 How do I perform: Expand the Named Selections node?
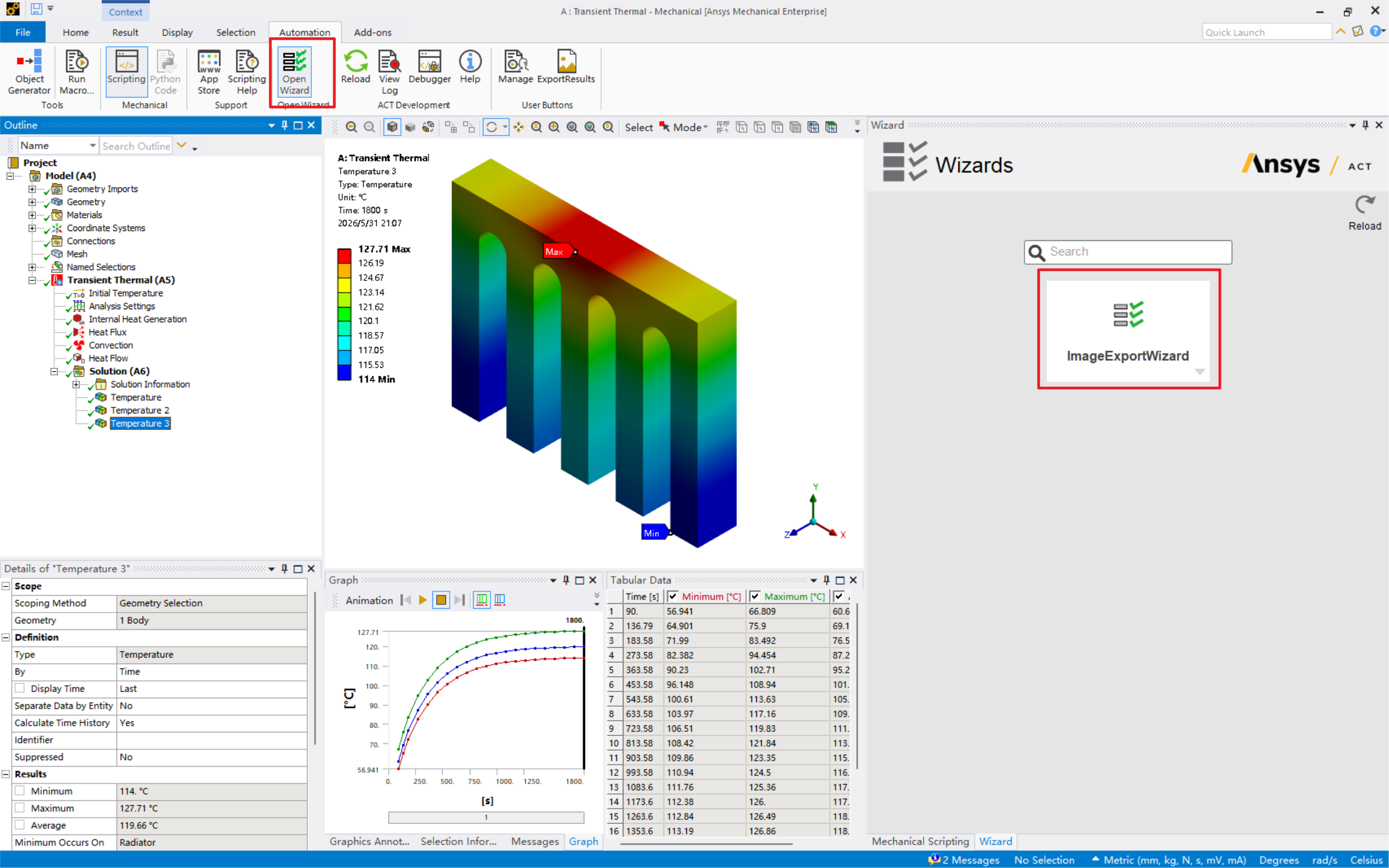coord(32,267)
